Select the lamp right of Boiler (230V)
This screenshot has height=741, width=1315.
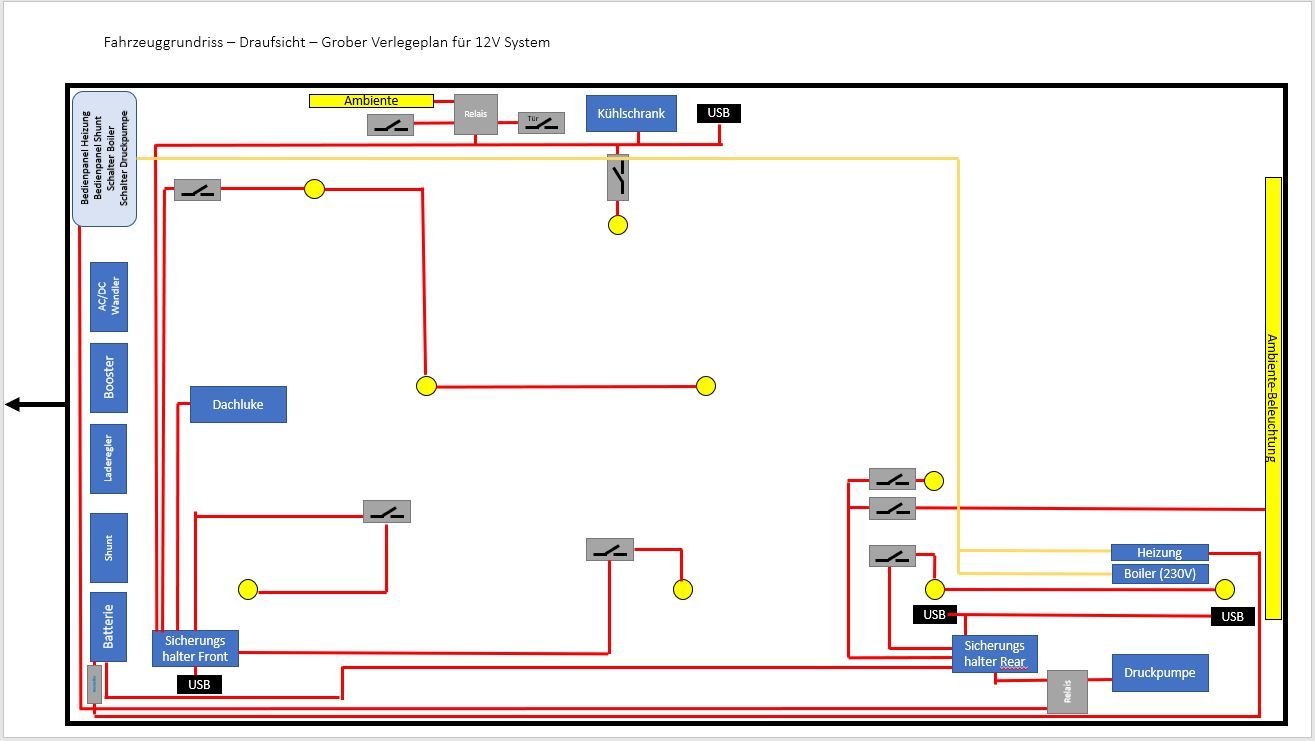pyautogui.click(x=1225, y=589)
